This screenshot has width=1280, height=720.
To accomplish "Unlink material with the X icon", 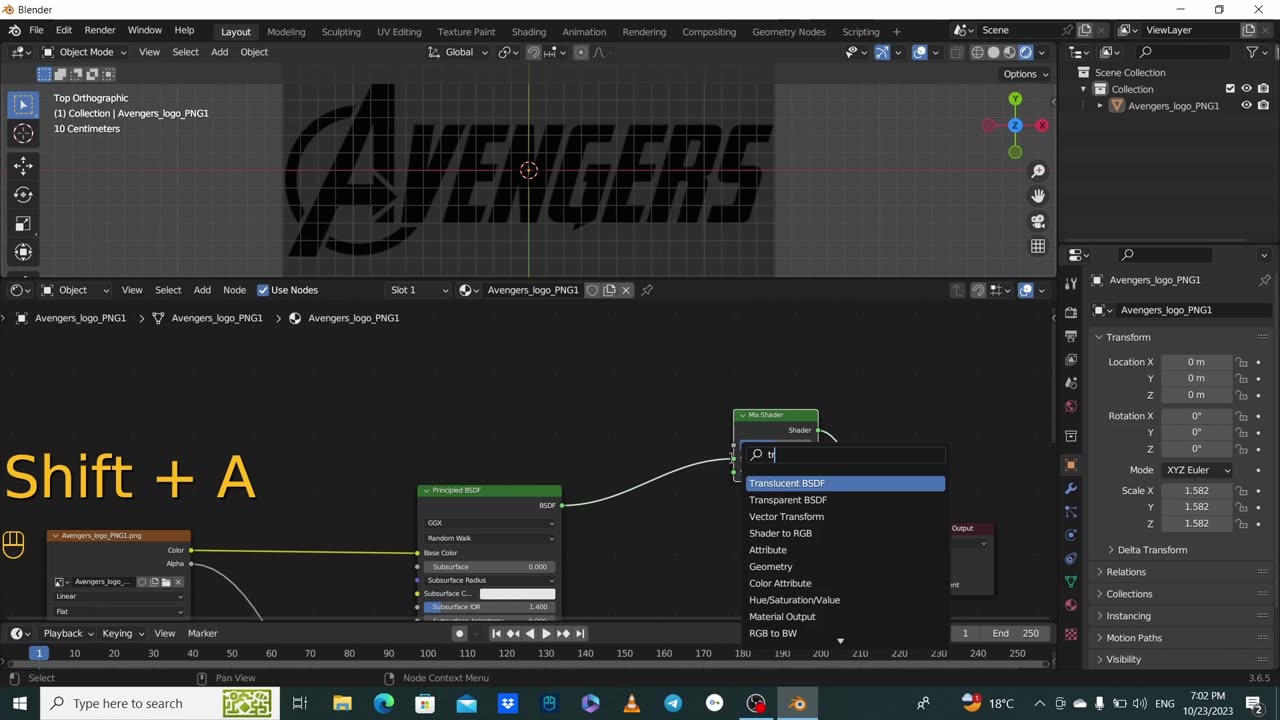I will 626,290.
